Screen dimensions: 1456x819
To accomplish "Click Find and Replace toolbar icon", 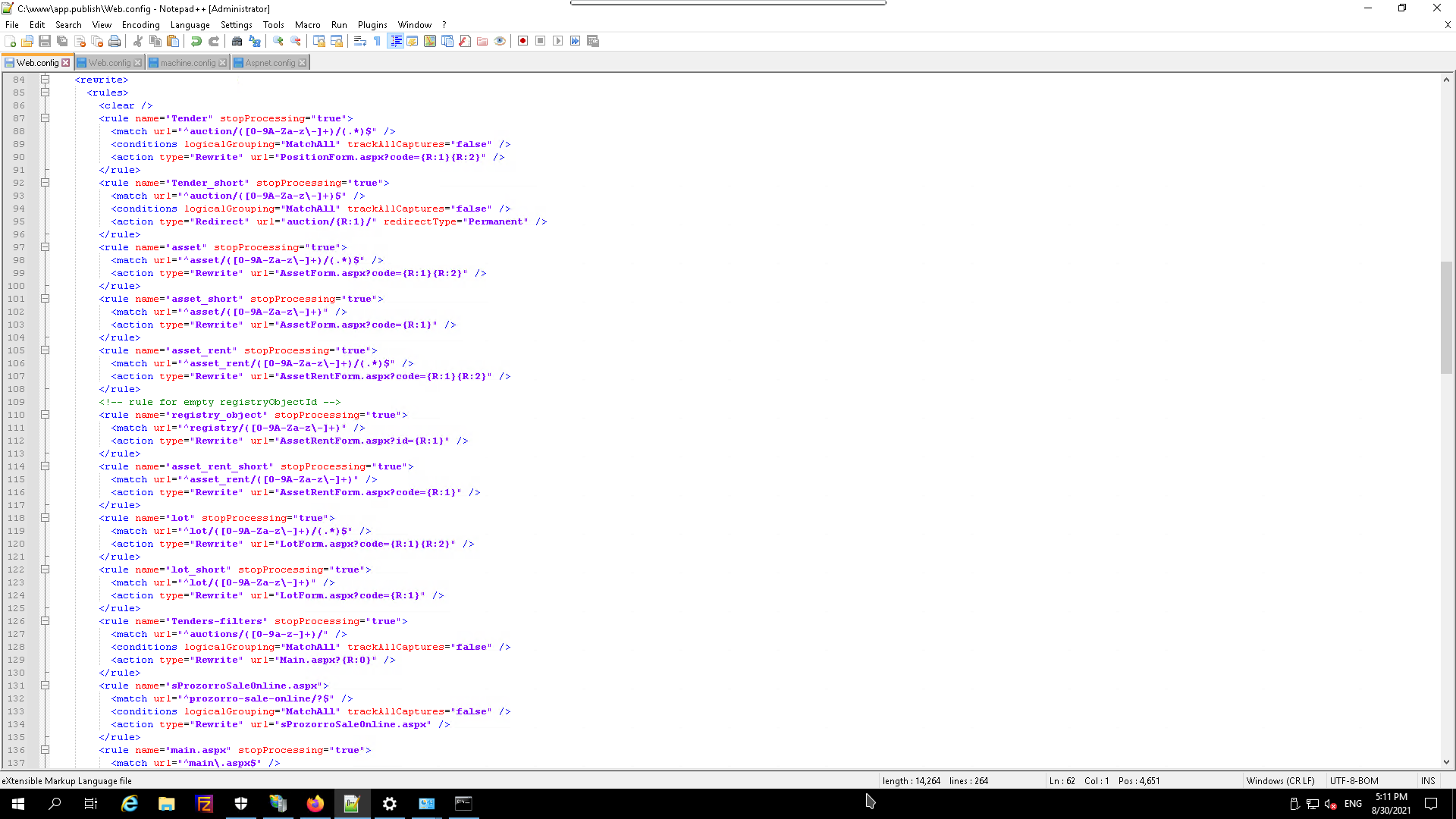I will click(255, 41).
